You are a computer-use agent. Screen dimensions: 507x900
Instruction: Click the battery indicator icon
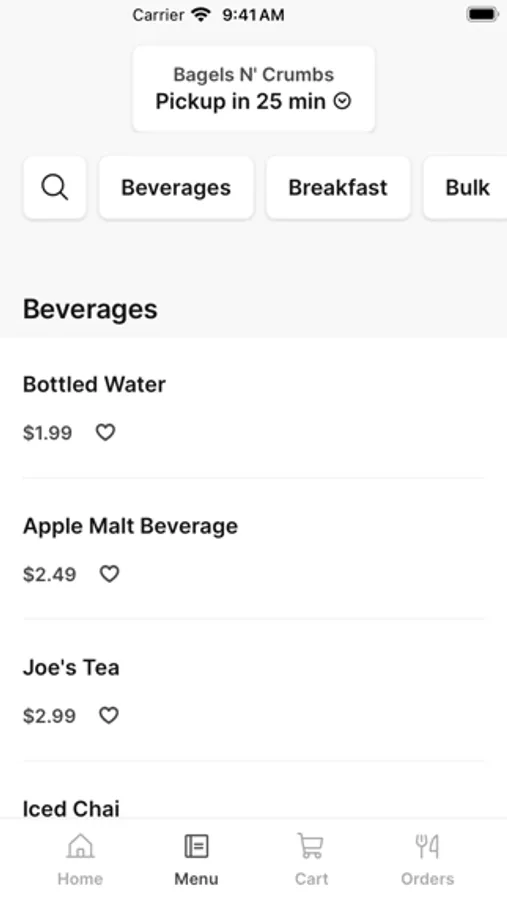482,14
